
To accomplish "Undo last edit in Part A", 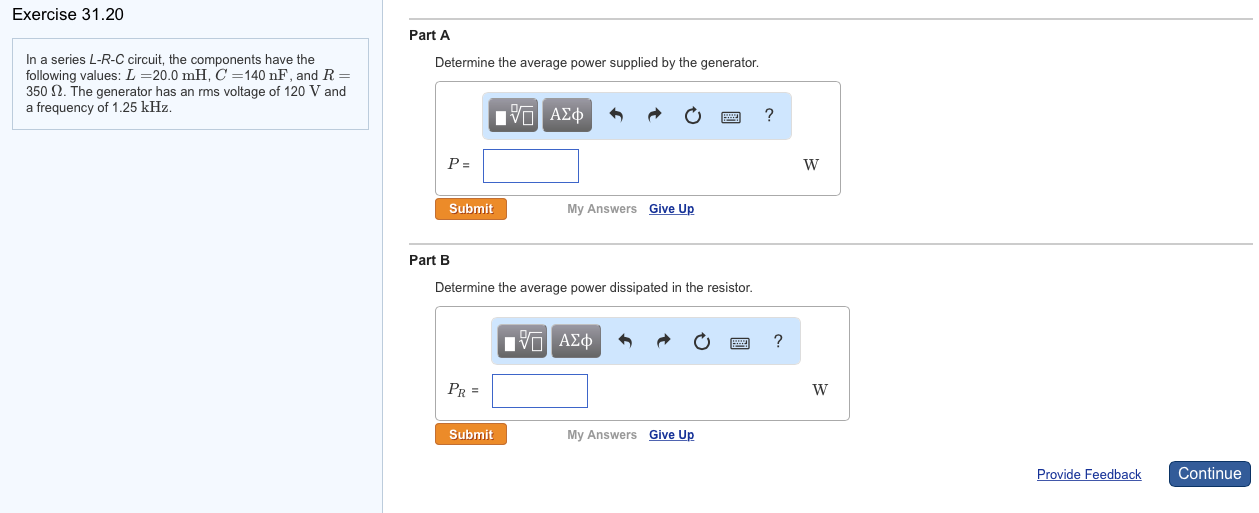I will (617, 116).
